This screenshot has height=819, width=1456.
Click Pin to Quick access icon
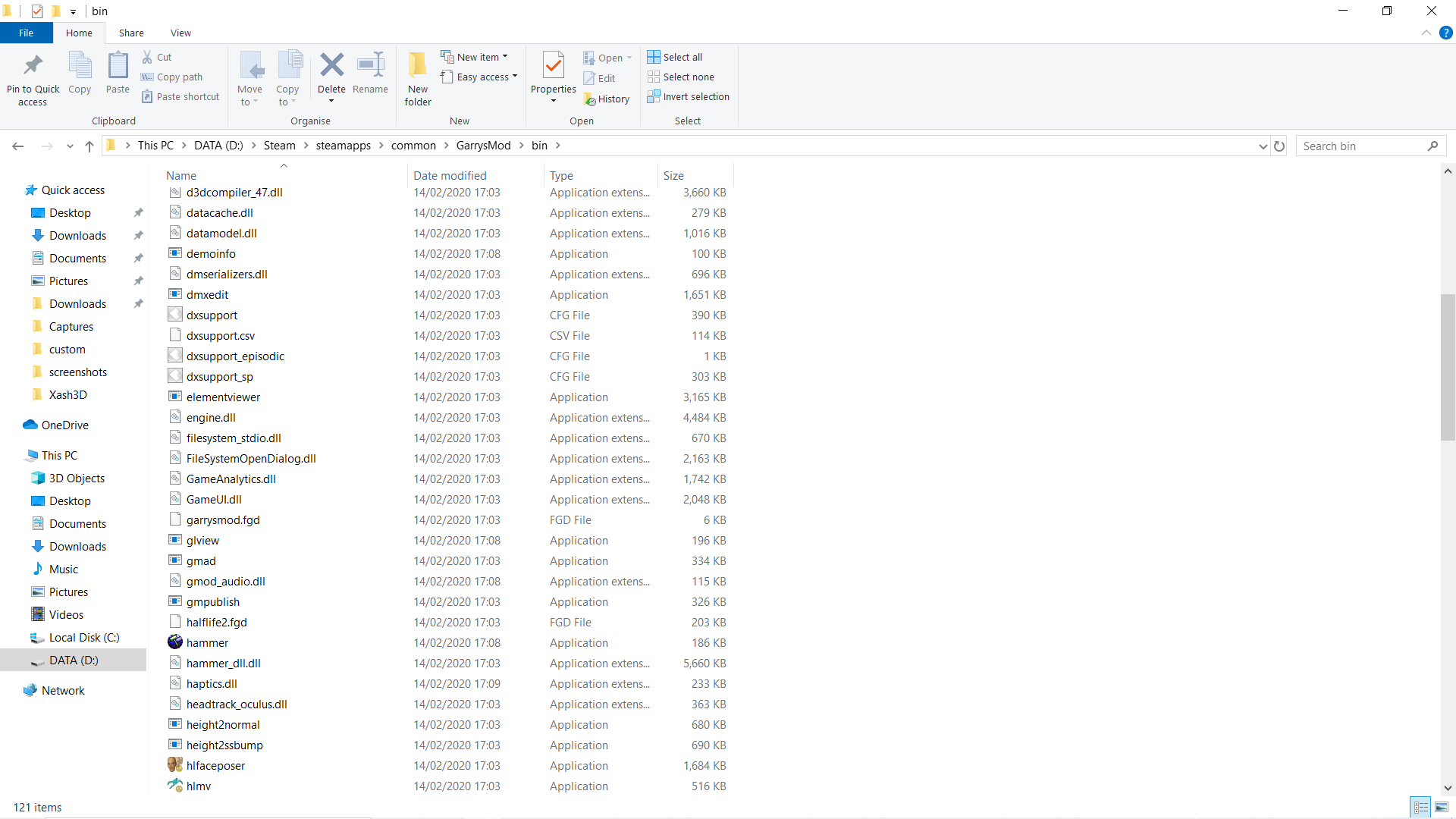coord(33,66)
